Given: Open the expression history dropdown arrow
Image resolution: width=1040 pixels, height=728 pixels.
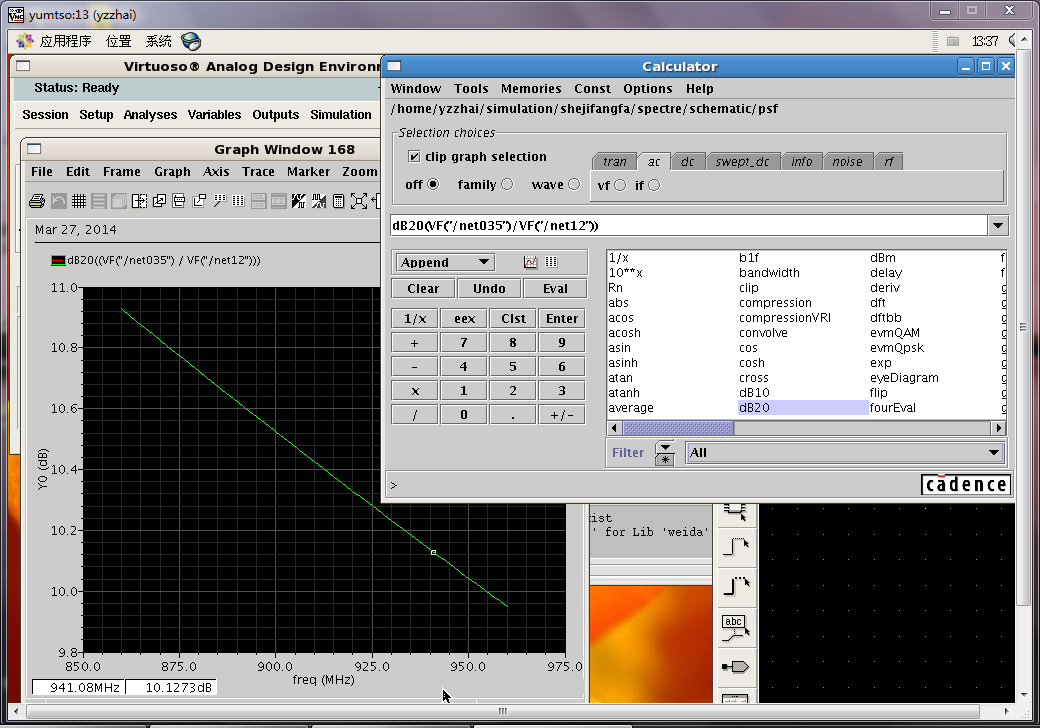Looking at the screenshot, I should pos(997,226).
